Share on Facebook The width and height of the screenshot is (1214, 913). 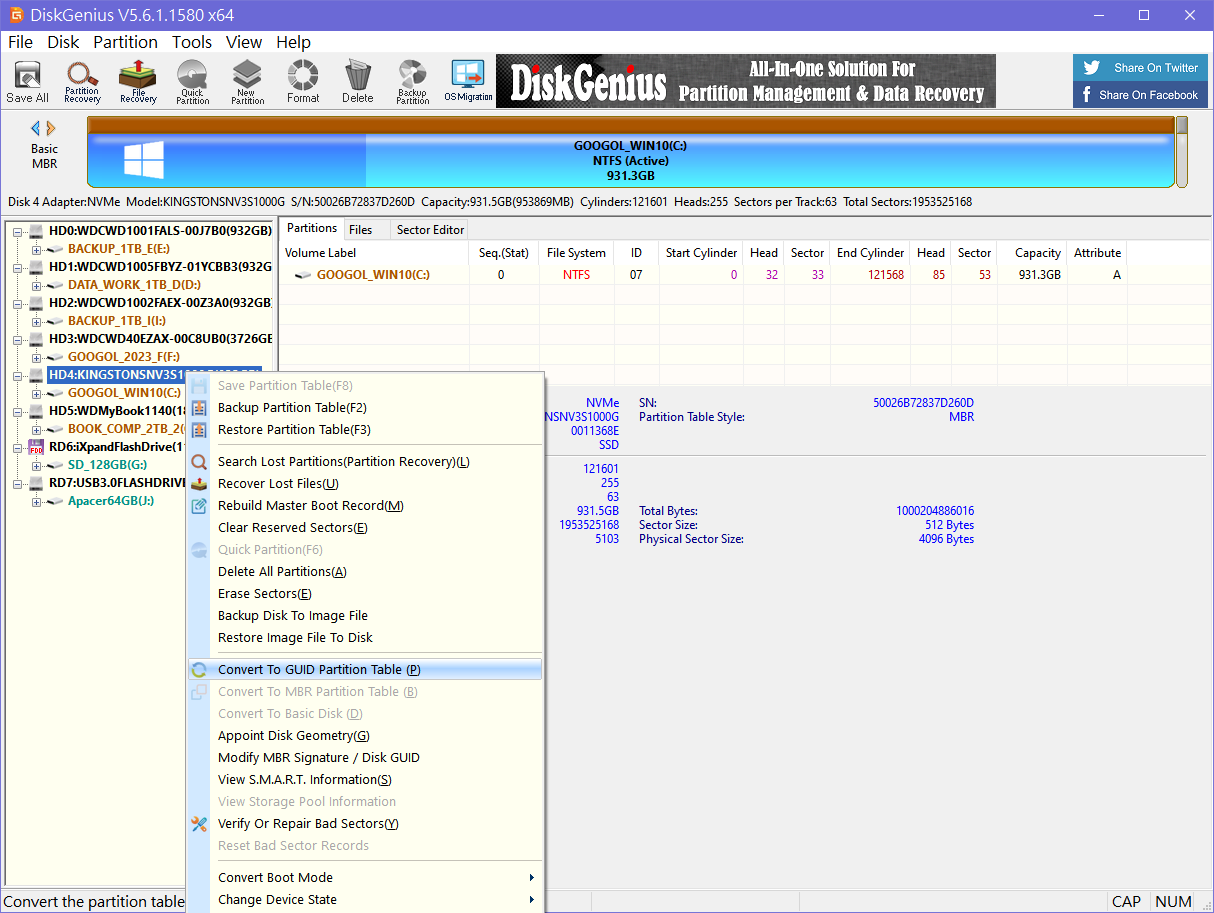coord(1141,95)
